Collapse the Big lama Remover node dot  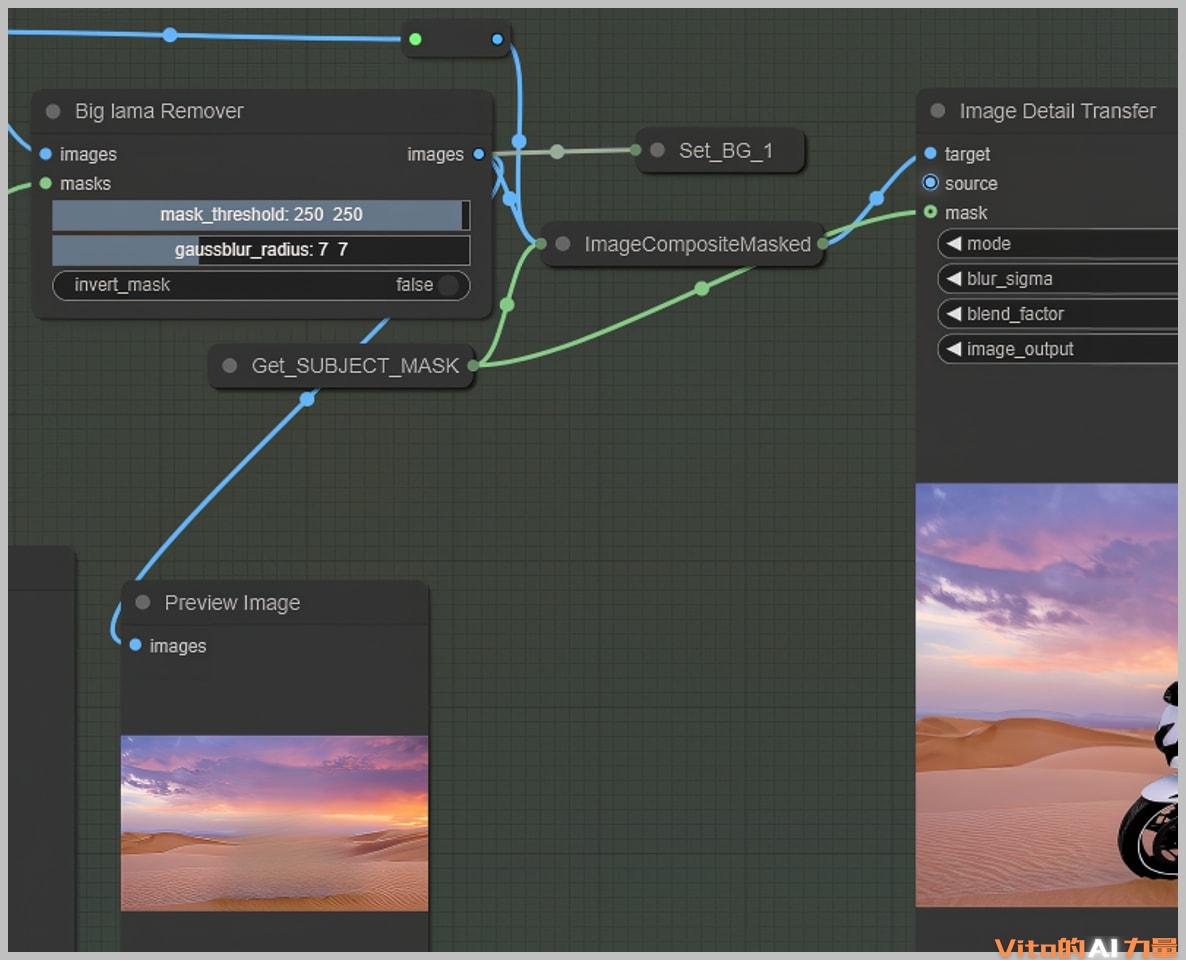coord(53,111)
